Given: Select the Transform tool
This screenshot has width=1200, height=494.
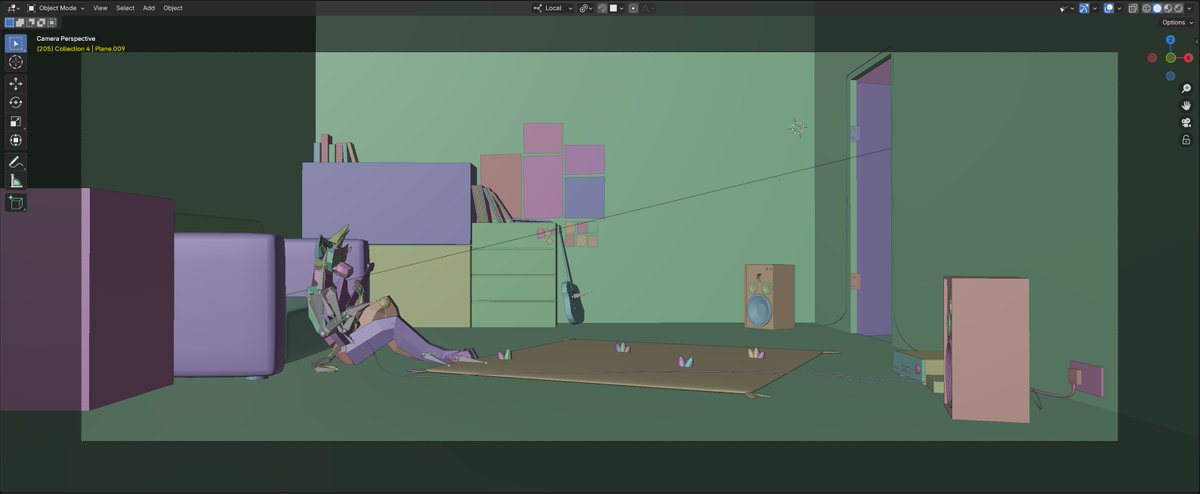Looking at the screenshot, I should 15,141.
